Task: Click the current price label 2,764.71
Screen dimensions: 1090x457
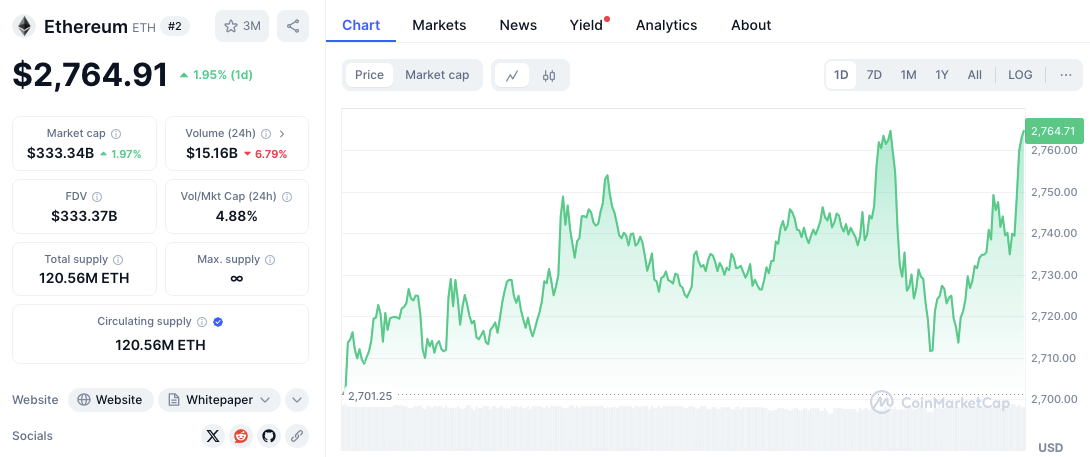Action: 1053,131
